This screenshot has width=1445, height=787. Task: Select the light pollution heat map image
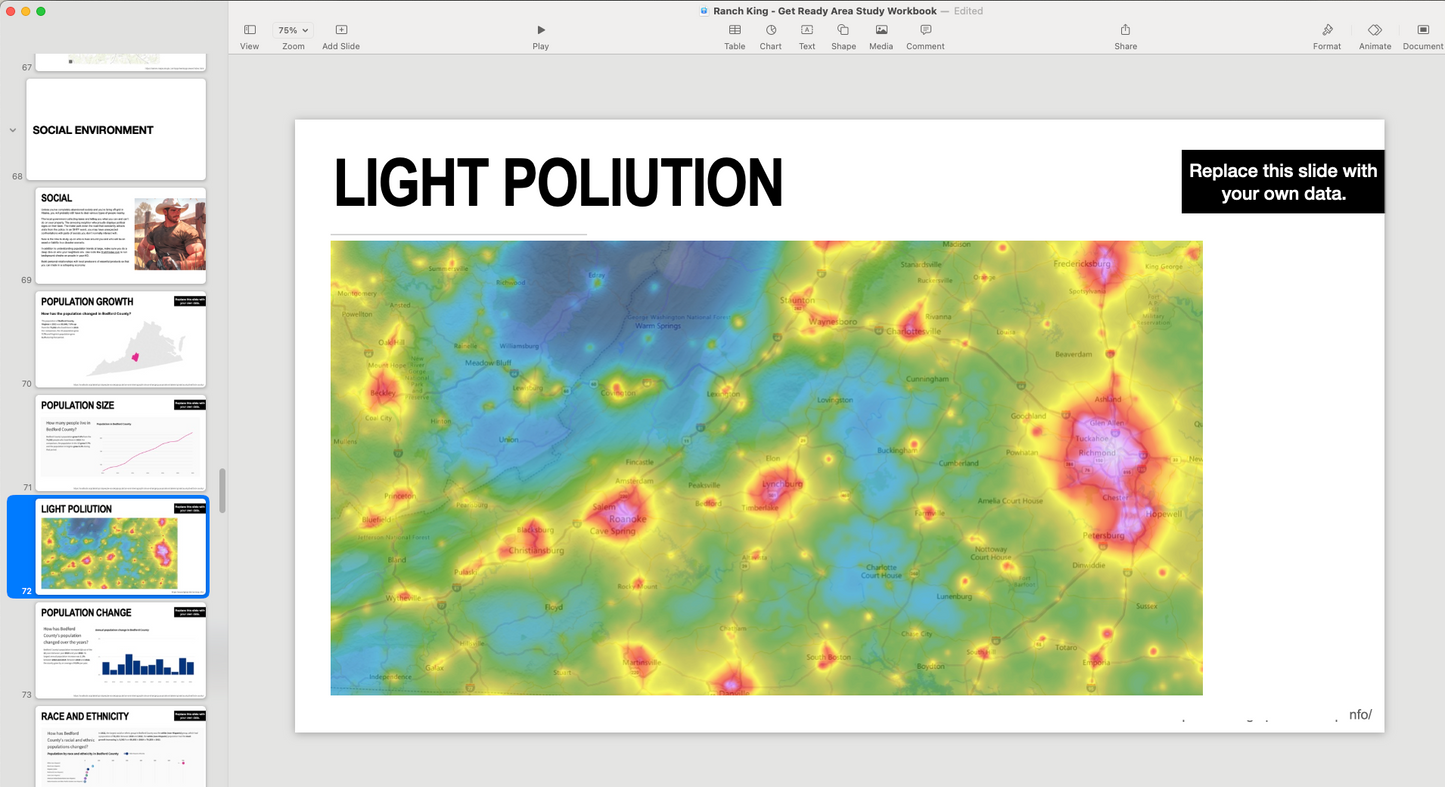766,468
